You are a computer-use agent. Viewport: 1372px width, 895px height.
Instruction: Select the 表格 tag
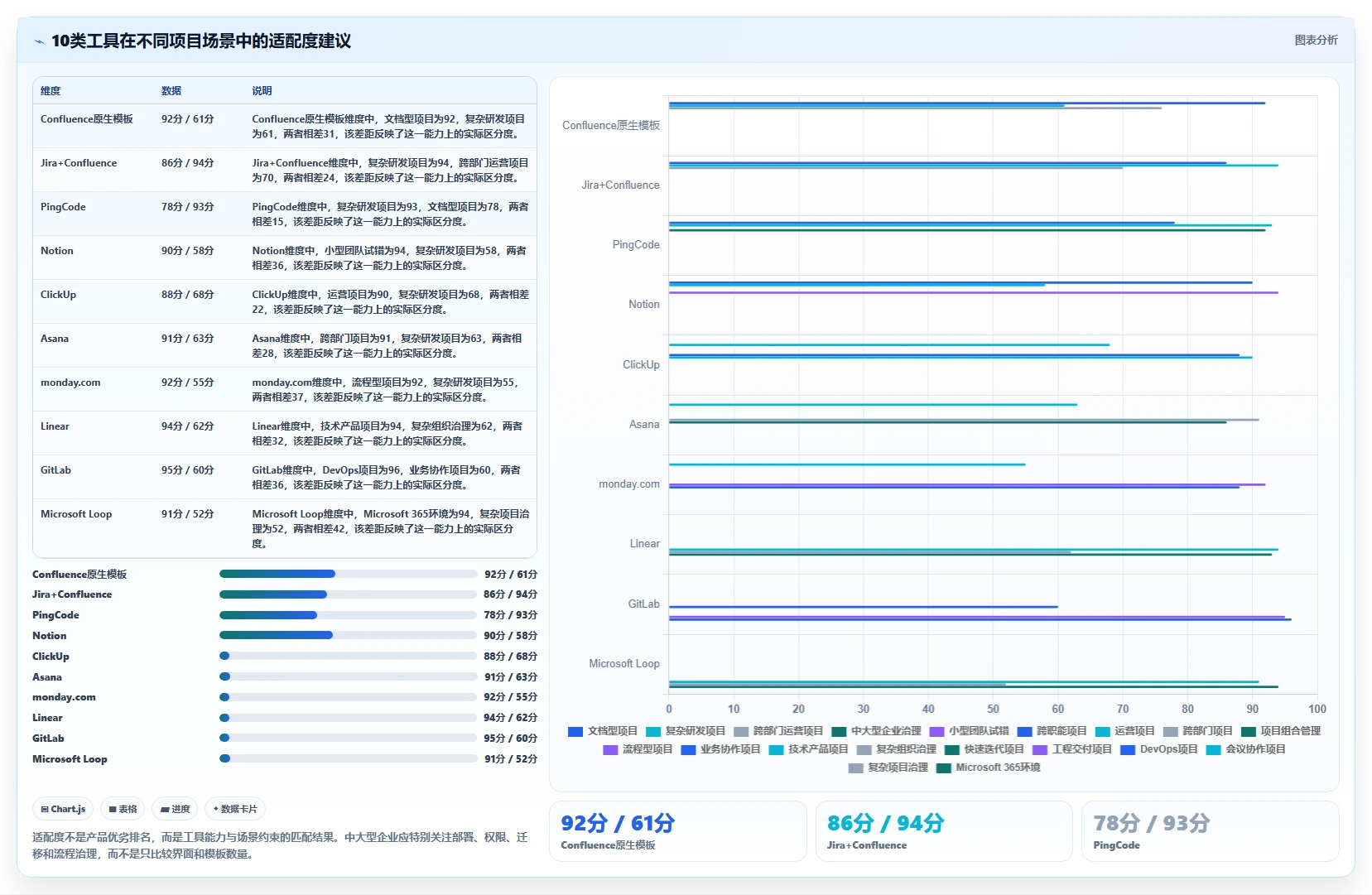[123, 809]
